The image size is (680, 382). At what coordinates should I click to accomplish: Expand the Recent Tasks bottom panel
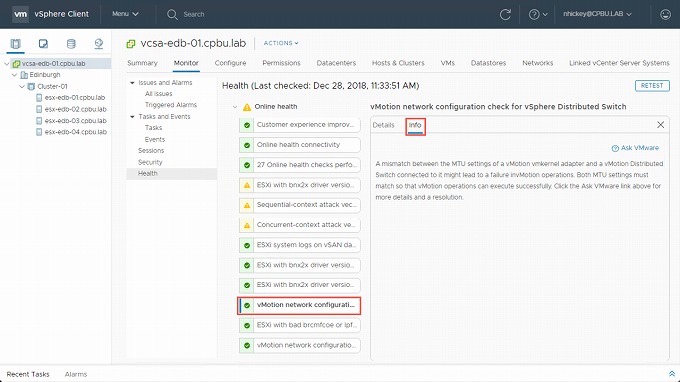[671, 374]
